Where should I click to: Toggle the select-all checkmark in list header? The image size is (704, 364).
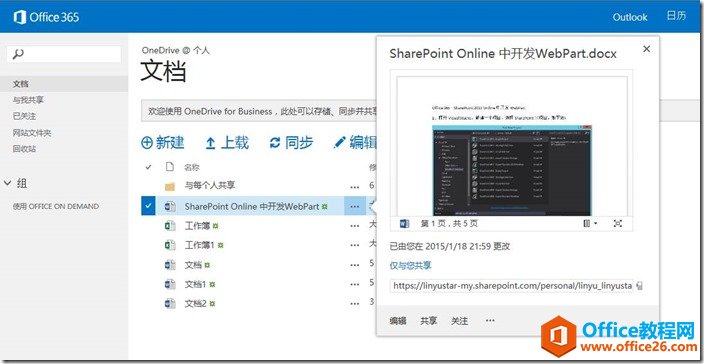[x=149, y=167]
